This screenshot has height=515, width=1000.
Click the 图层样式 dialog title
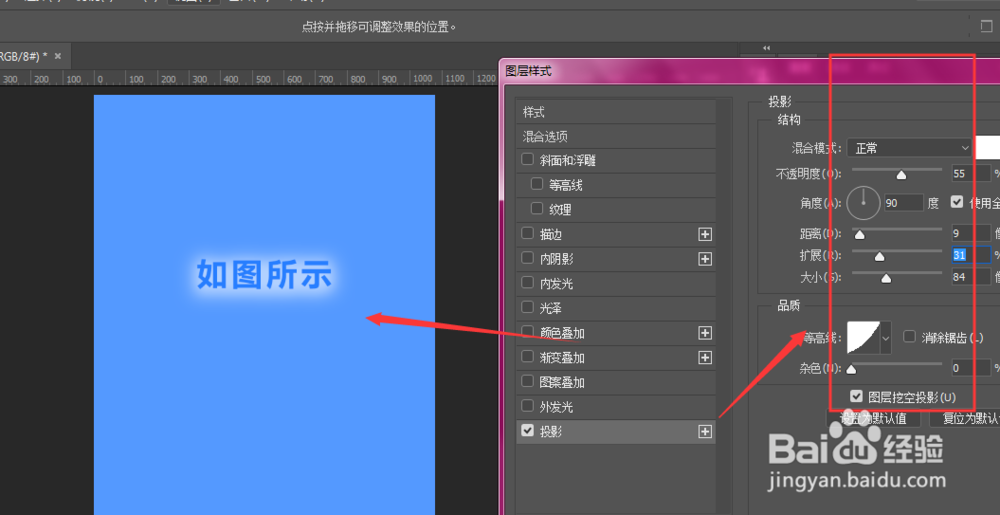[529, 71]
